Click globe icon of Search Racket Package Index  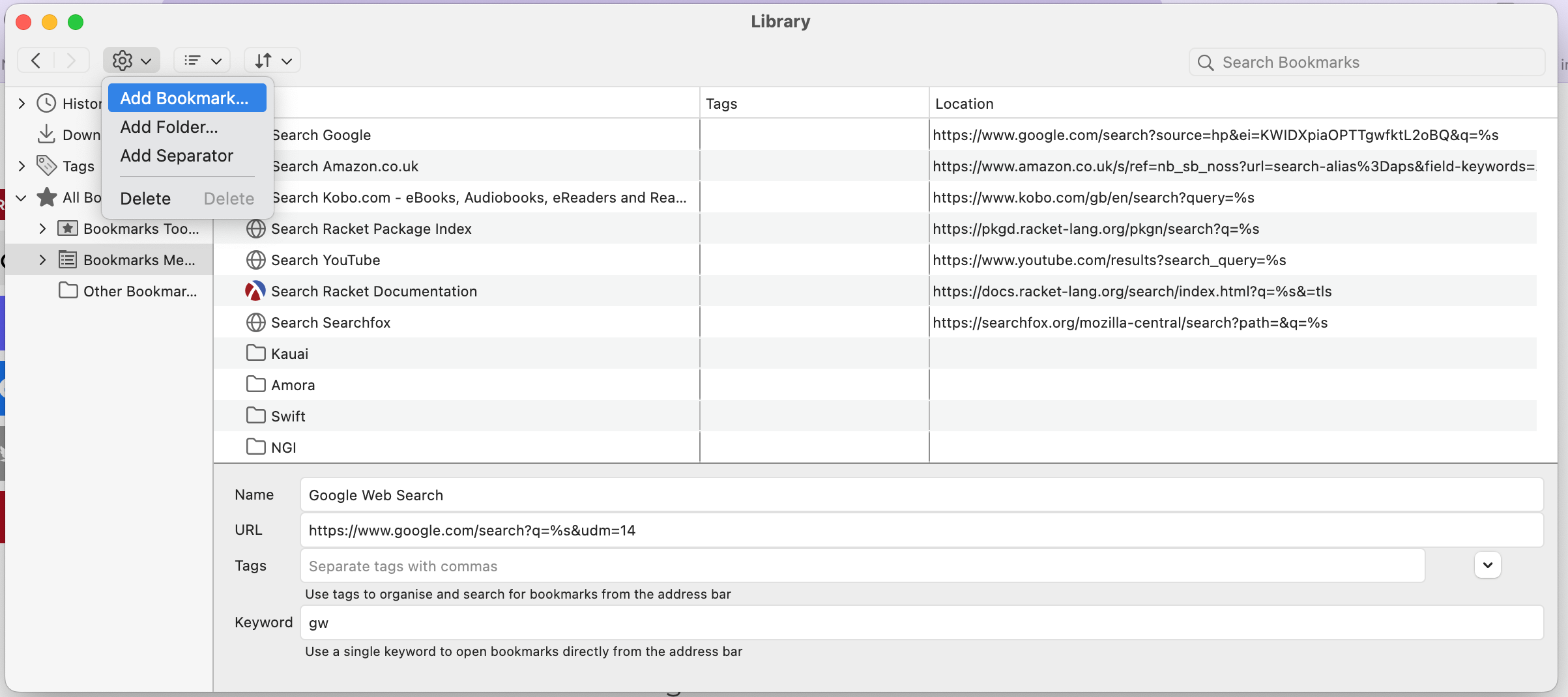[255, 229]
